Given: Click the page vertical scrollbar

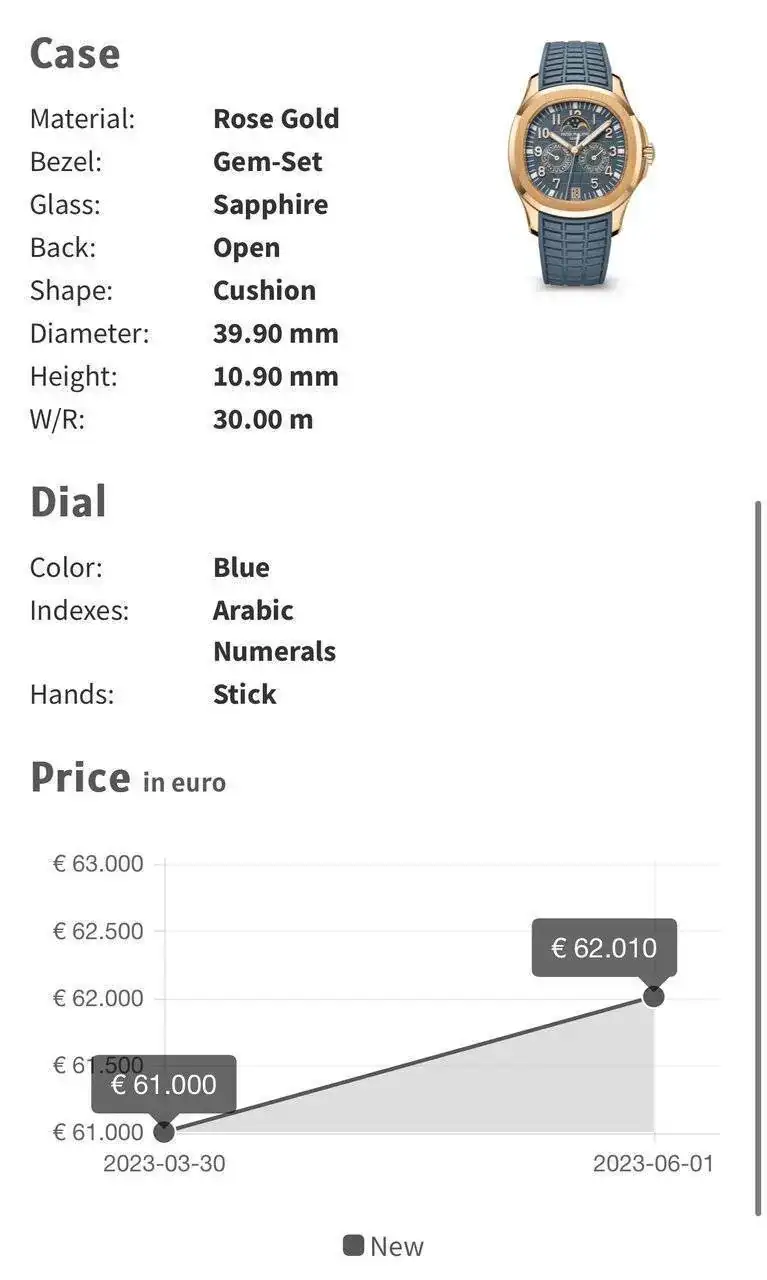Looking at the screenshot, I should click(757, 860).
